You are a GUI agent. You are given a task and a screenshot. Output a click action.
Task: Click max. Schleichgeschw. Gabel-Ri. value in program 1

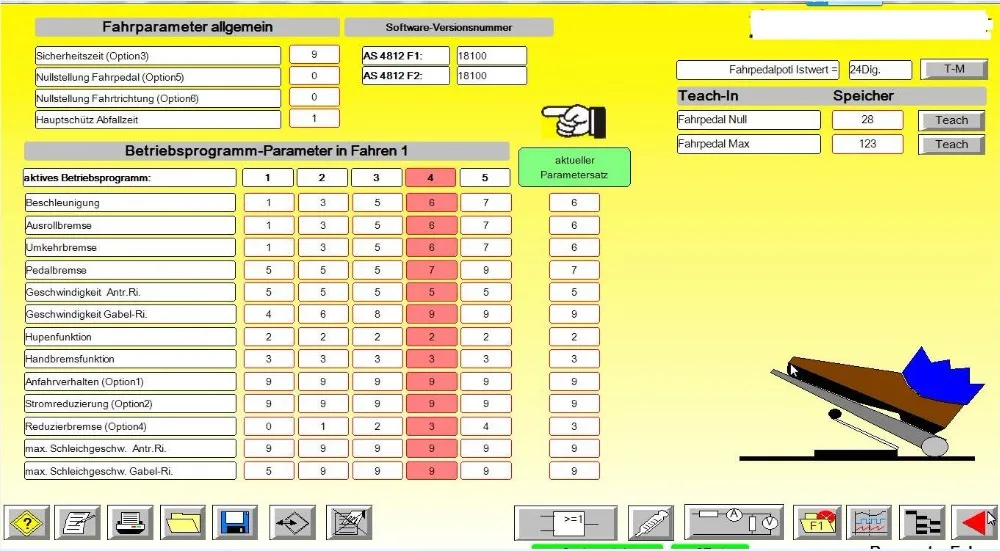pos(268,471)
